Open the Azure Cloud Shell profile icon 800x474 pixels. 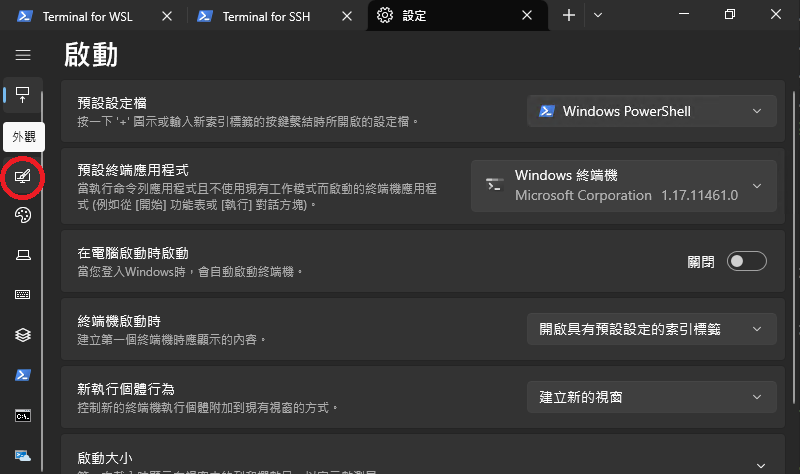[22, 456]
